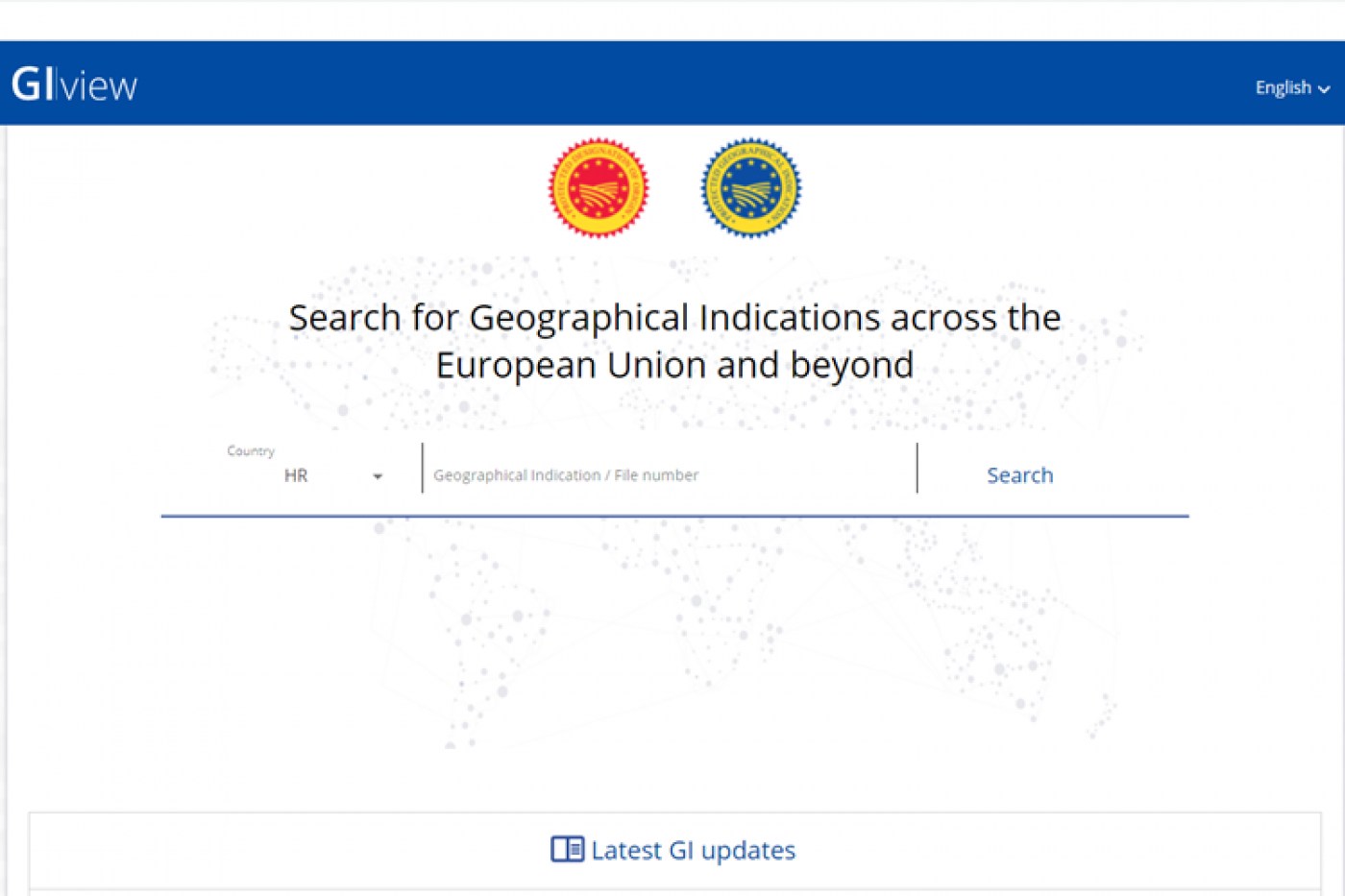Viewport: 1345px width, 896px height.
Task: Click the bold 'GI' letters of the logo
Action: [x=33, y=85]
